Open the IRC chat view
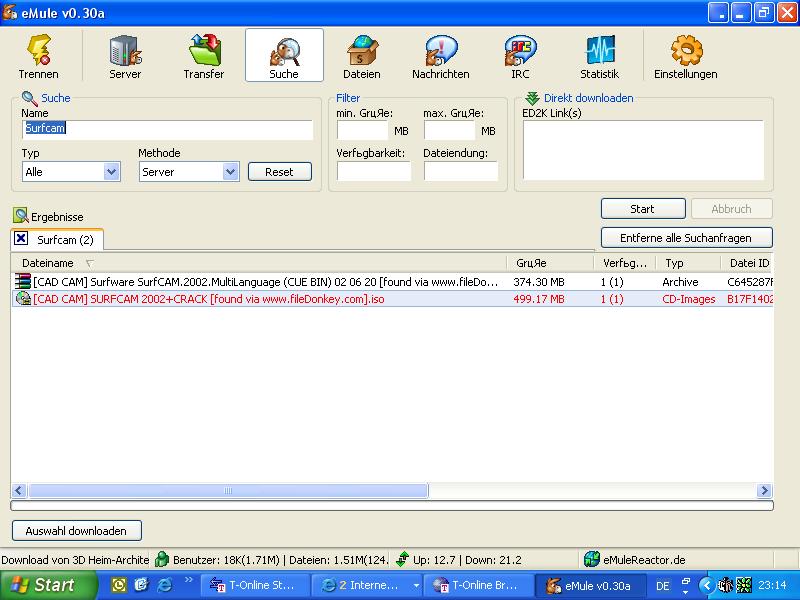 [x=520, y=55]
